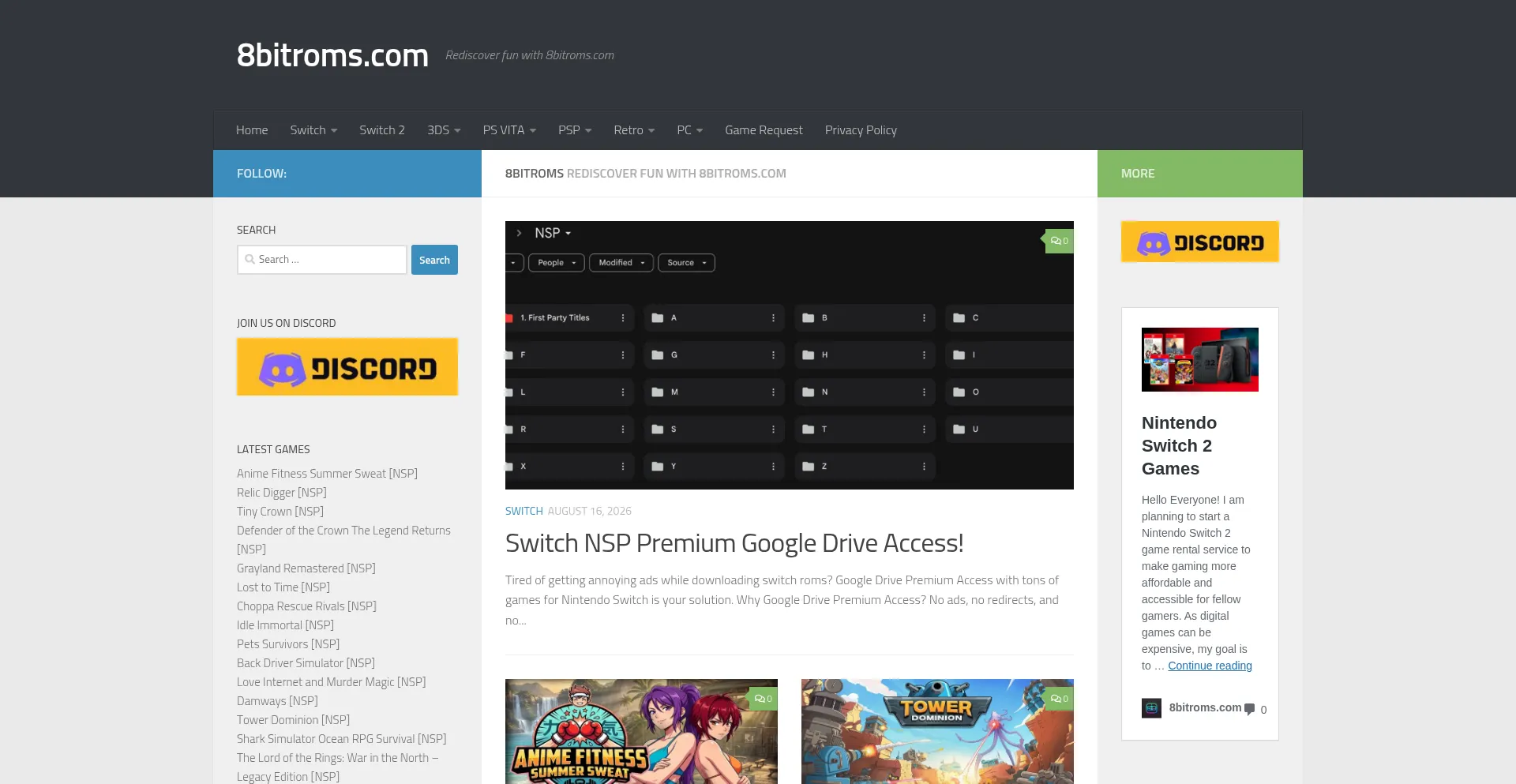Open Back Driver Simulator [NSP] link
The image size is (1516, 784).
click(306, 663)
